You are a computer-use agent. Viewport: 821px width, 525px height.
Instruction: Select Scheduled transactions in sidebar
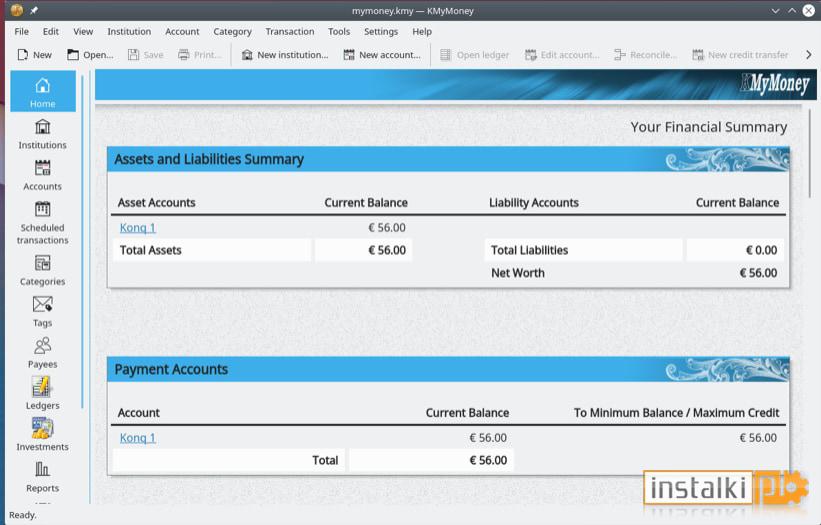click(42, 223)
